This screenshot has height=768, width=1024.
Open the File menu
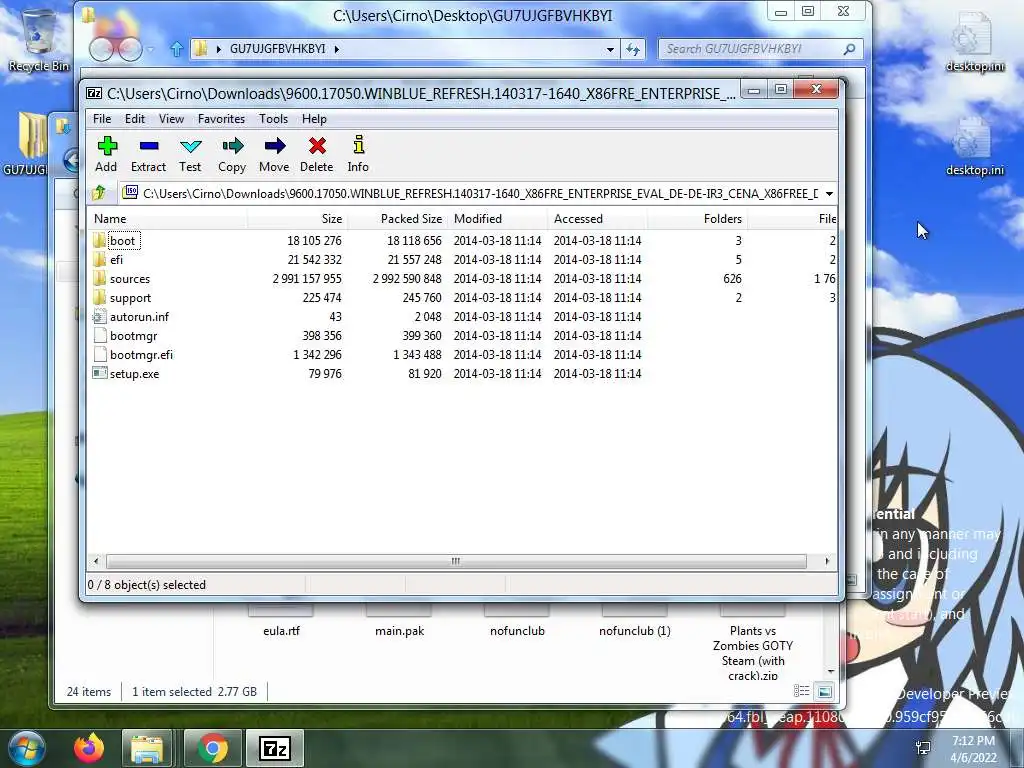click(x=102, y=119)
